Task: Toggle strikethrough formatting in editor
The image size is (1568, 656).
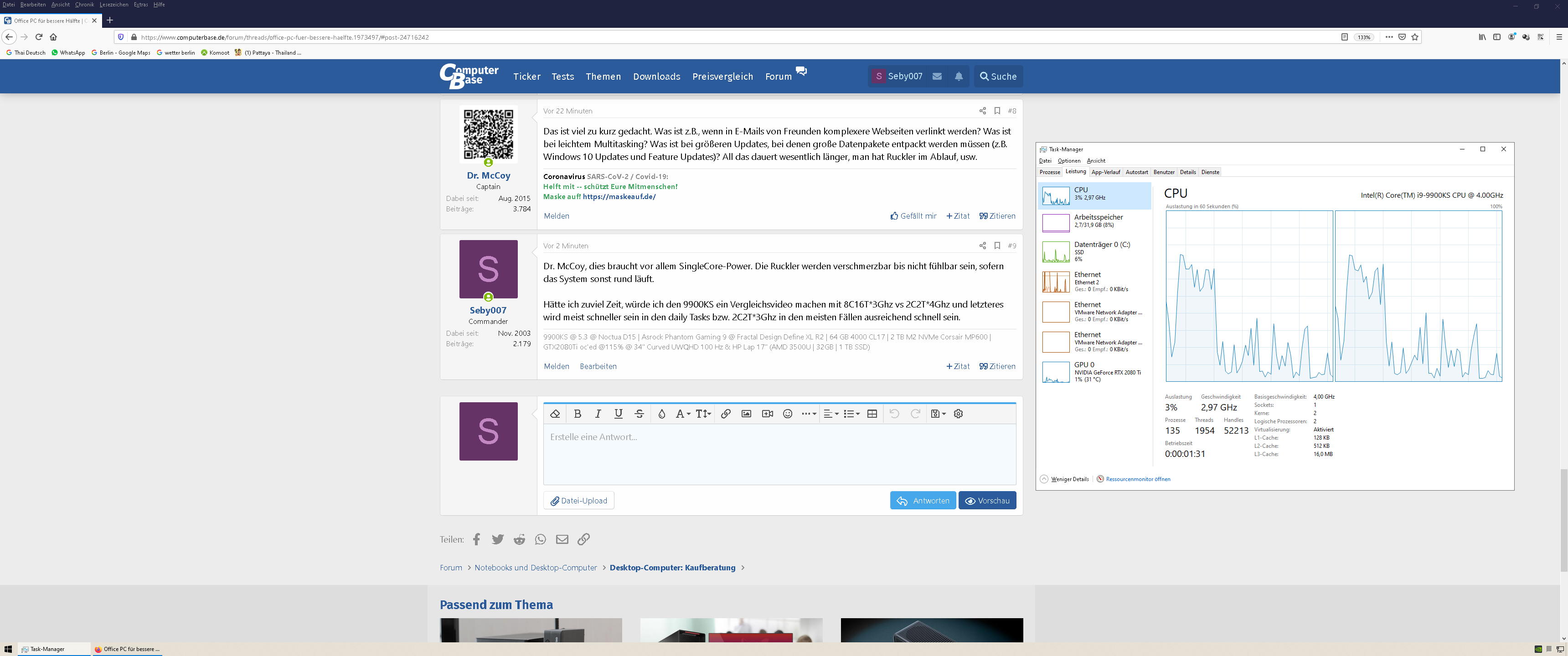Action: coord(639,414)
